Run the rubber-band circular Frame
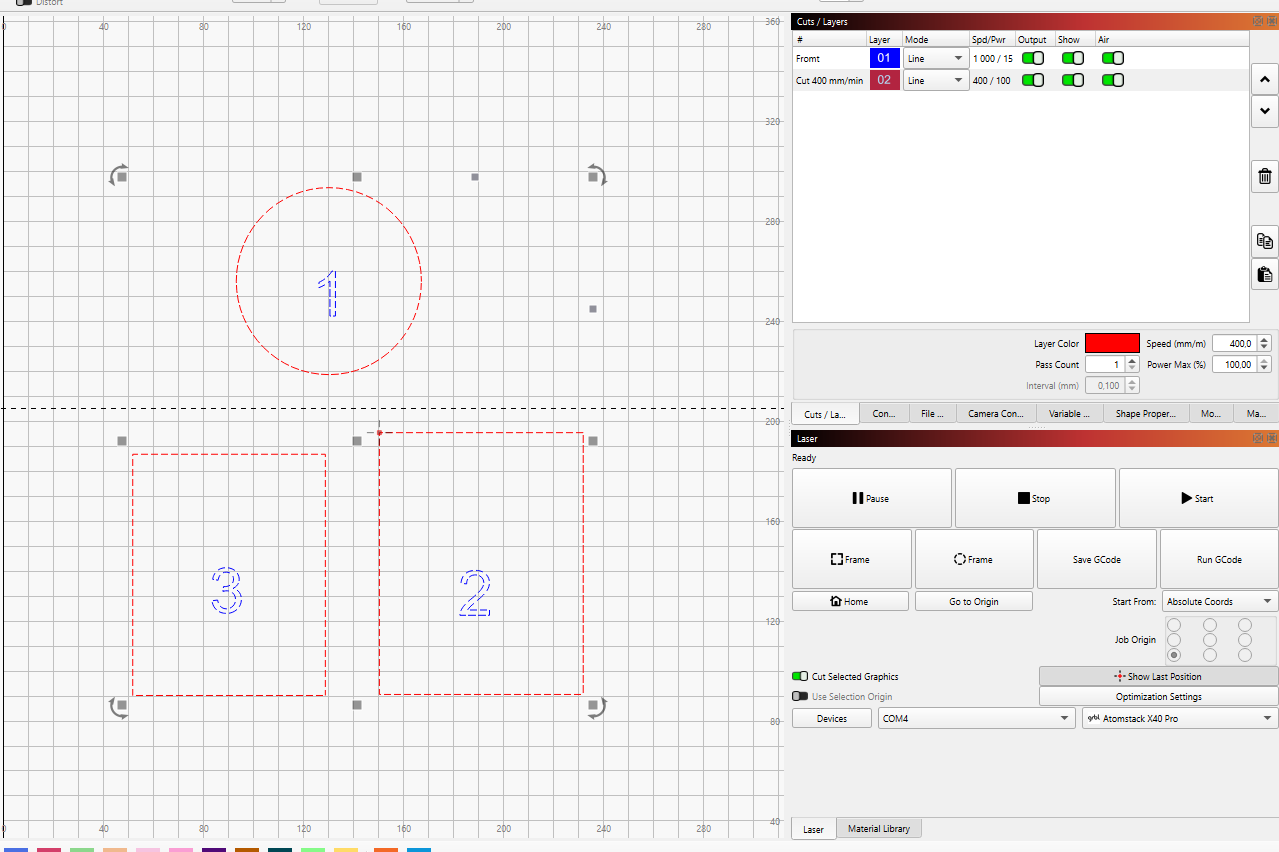The width and height of the screenshot is (1279, 852). tap(974, 559)
